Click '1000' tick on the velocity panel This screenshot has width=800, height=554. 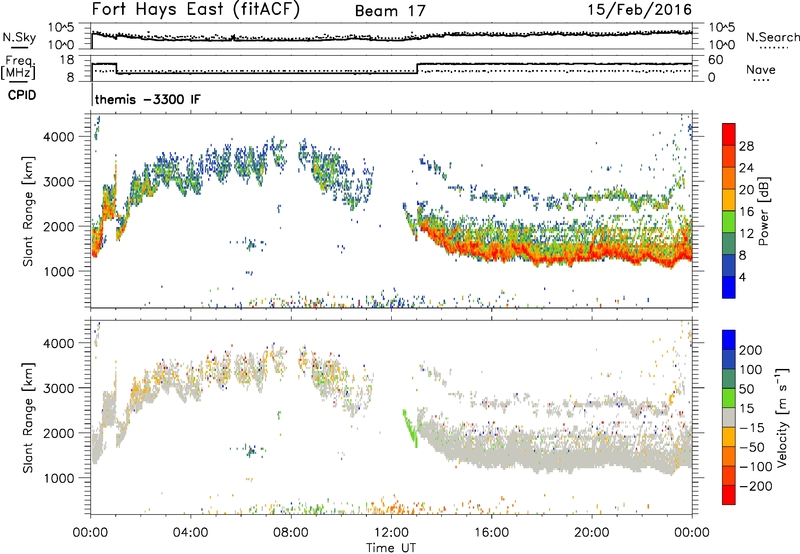(x=59, y=478)
